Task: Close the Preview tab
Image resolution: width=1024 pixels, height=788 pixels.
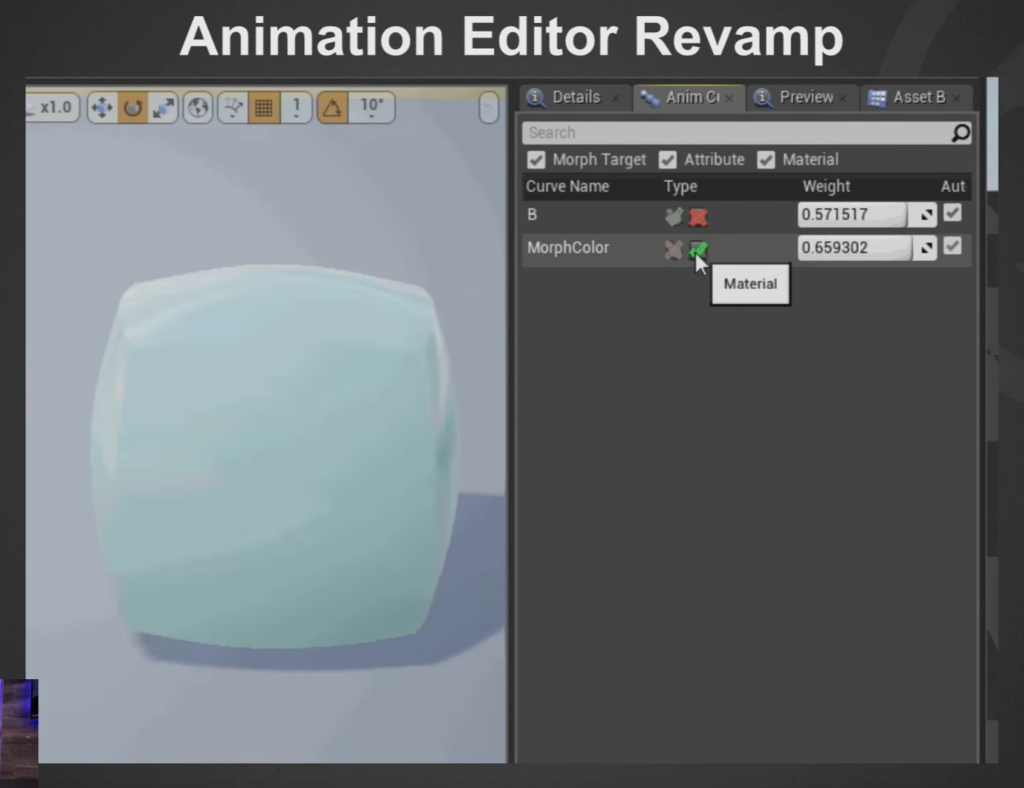Action: pyautogui.click(x=843, y=99)
